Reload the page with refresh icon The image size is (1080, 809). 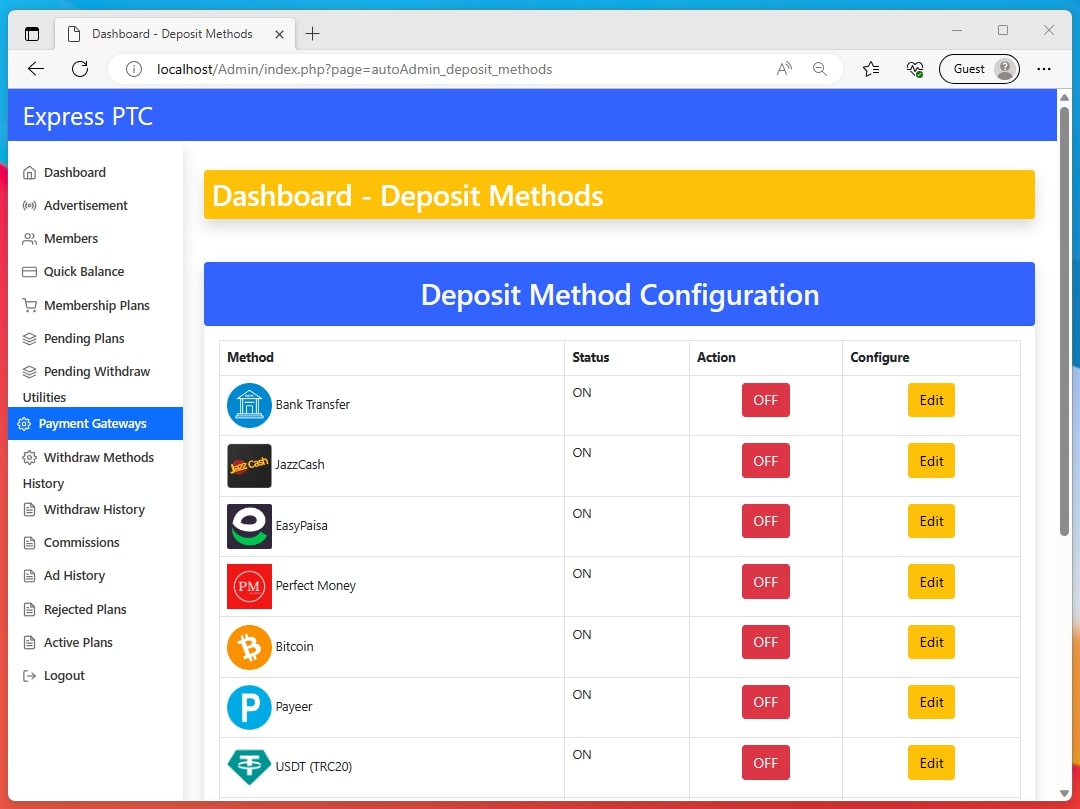click(80, 69)
